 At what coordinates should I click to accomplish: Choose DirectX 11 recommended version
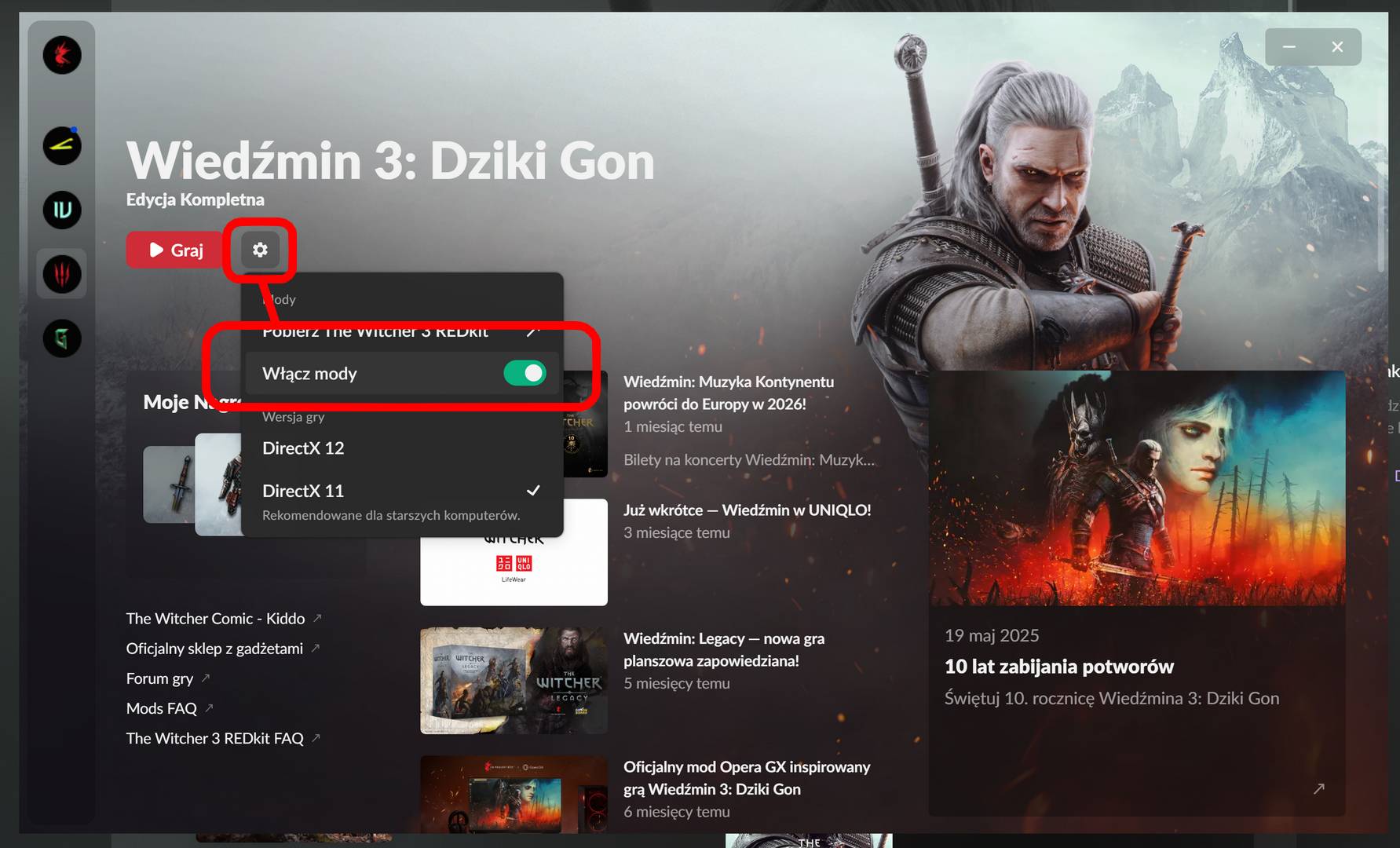[x=303, y=490]
